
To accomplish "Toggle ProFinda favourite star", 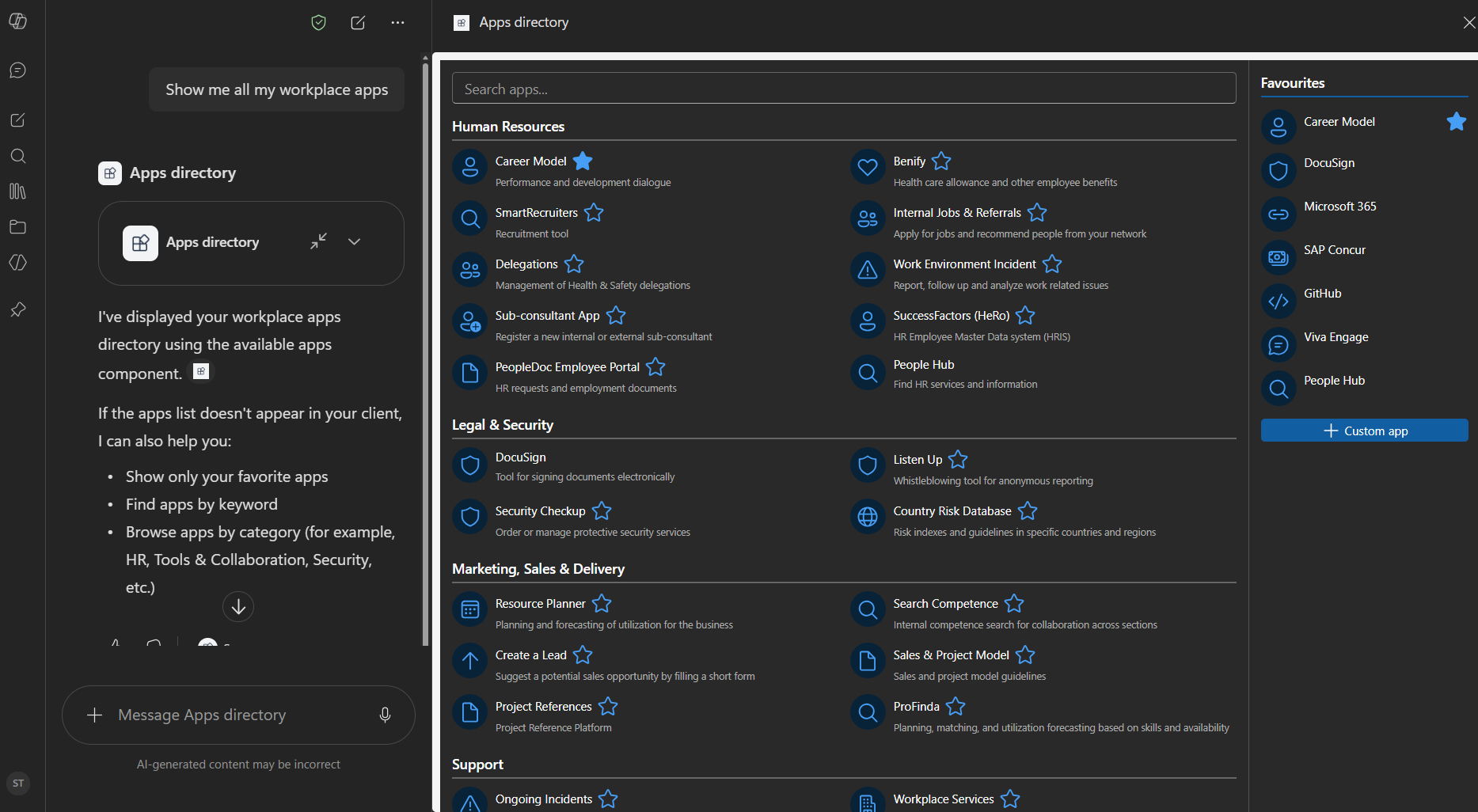I will 956,706.
